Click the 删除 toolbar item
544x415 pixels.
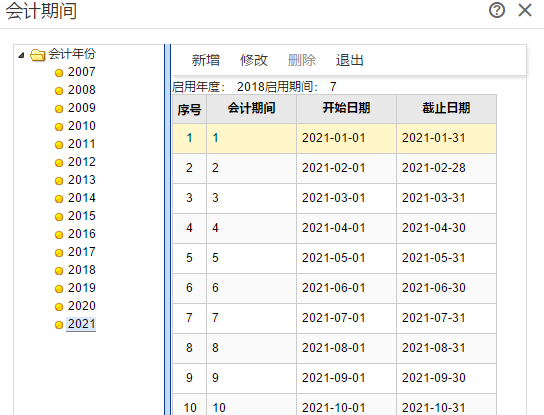tap(302, 60)
